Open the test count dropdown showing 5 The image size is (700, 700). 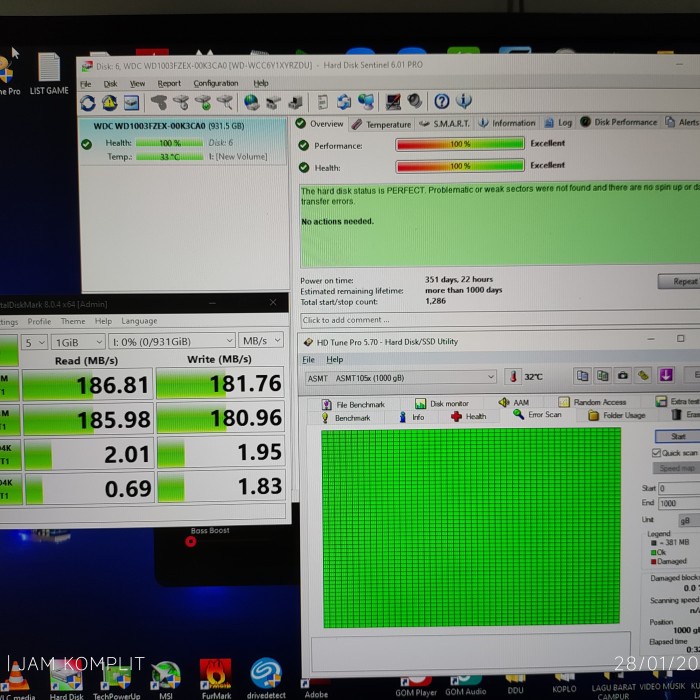click(34, 343)
